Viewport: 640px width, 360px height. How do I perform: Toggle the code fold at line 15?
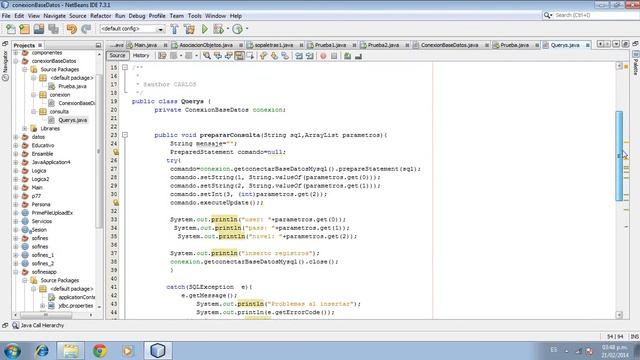(125, 67)
